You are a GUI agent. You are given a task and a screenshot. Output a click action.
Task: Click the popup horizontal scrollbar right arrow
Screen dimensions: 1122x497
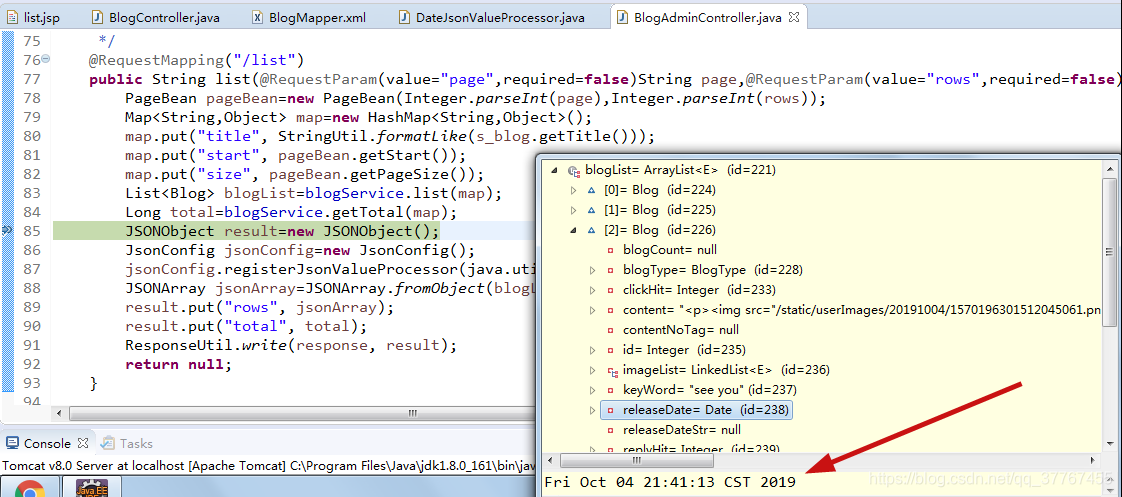pyautogui.click(x=1094, y=461)
